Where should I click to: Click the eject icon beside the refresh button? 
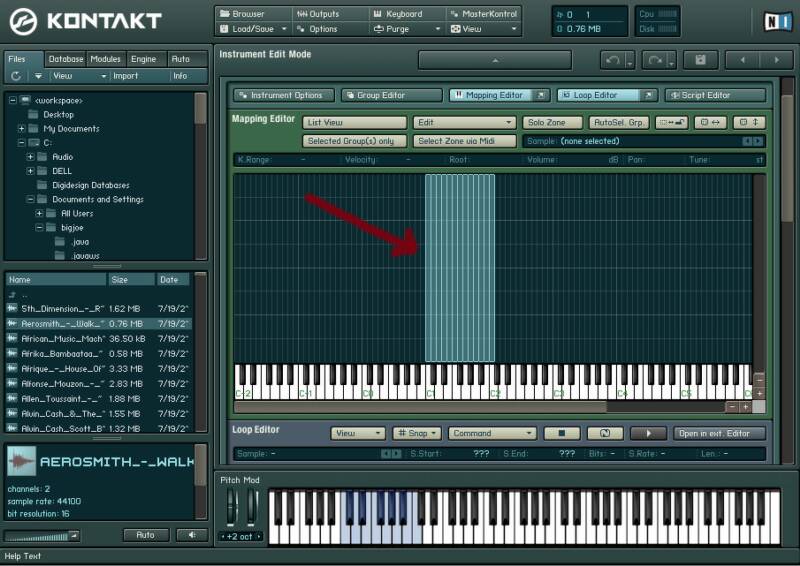[38, 76]
